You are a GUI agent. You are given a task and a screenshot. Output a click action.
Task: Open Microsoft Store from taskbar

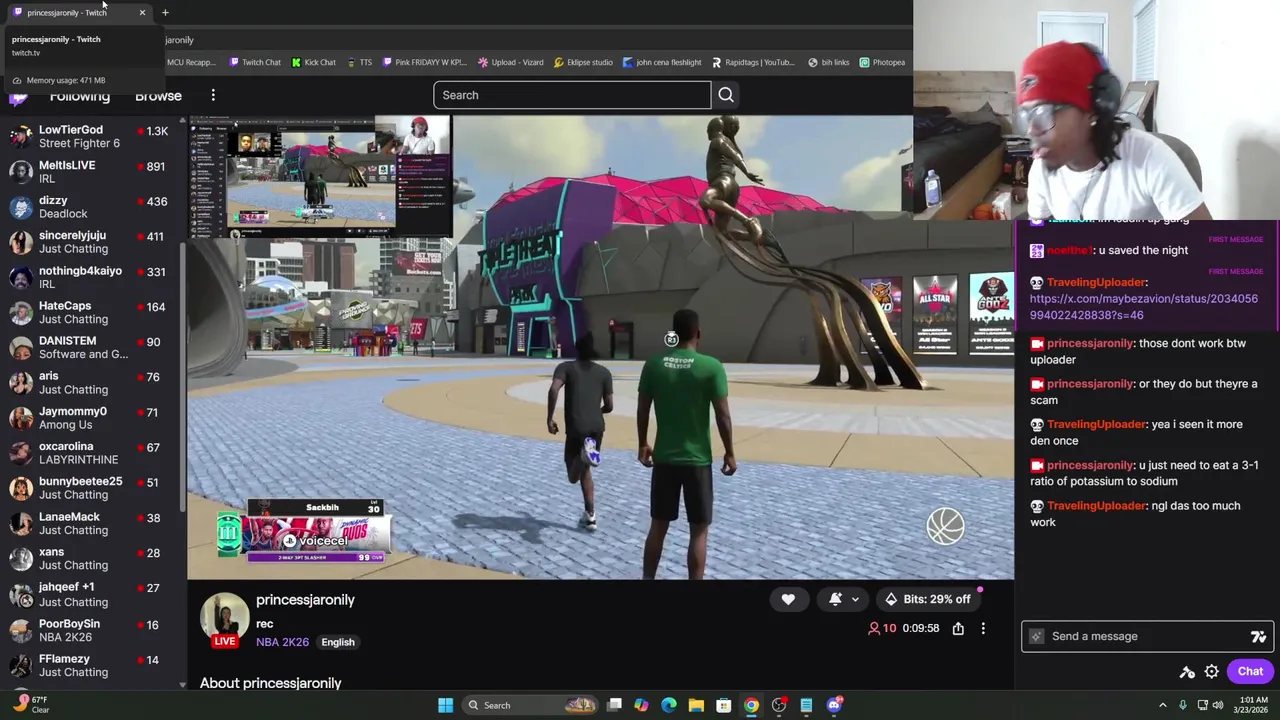tap(723, 705)
